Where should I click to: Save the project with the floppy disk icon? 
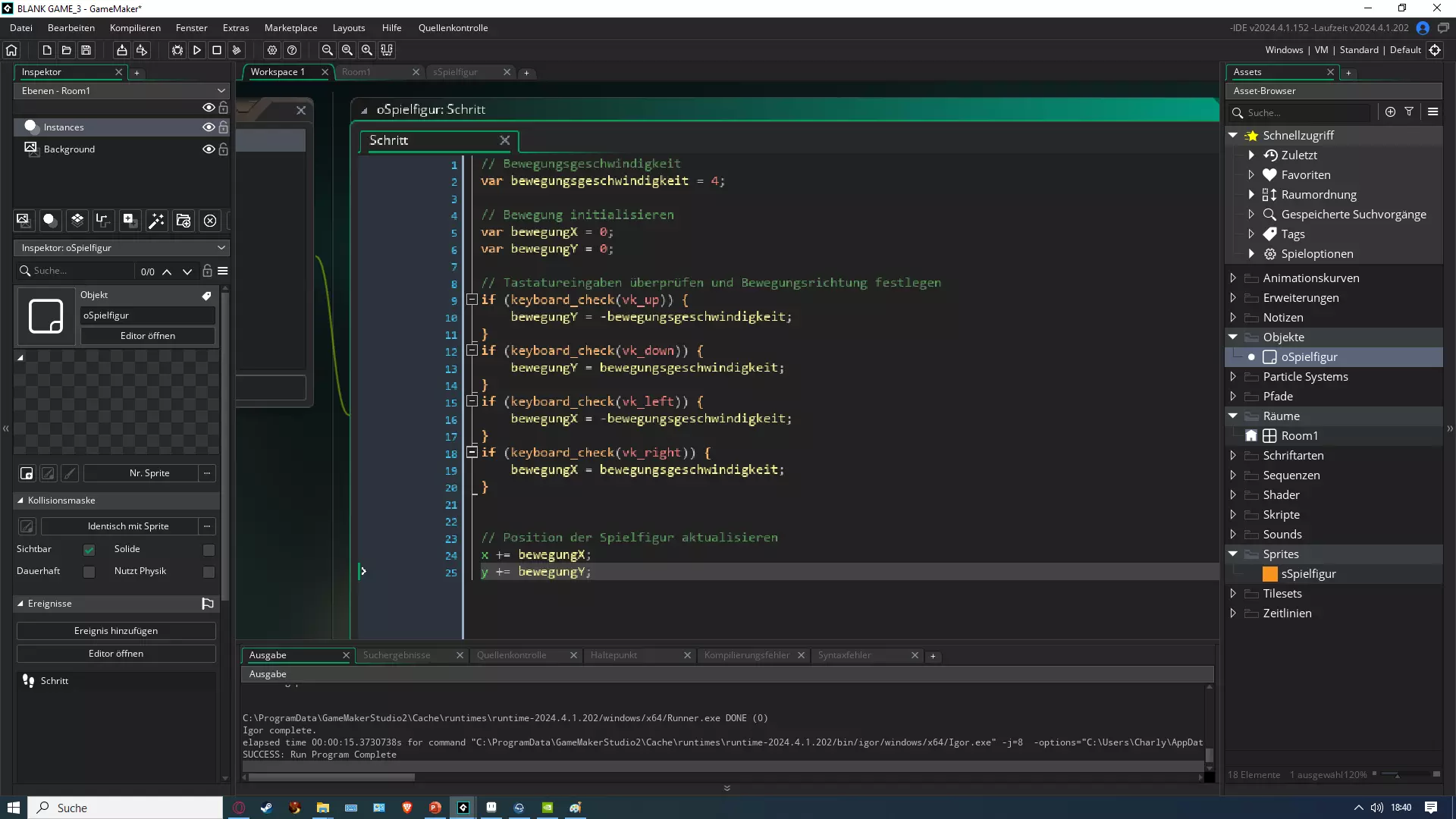tap(86, 50)
